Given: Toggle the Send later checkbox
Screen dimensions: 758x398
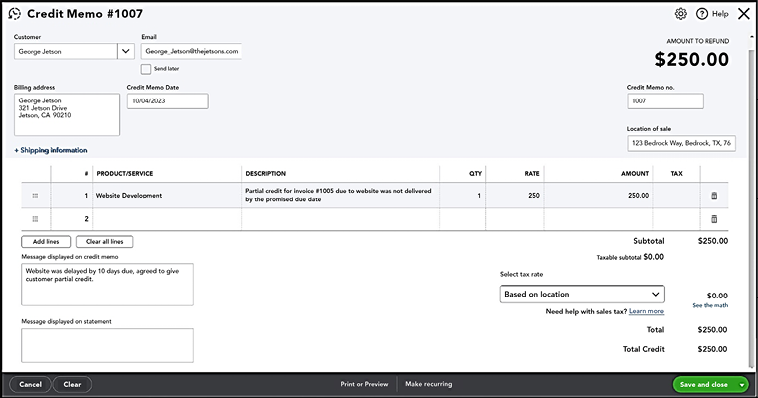Looking at the screenshot, I should click(146, 69).
